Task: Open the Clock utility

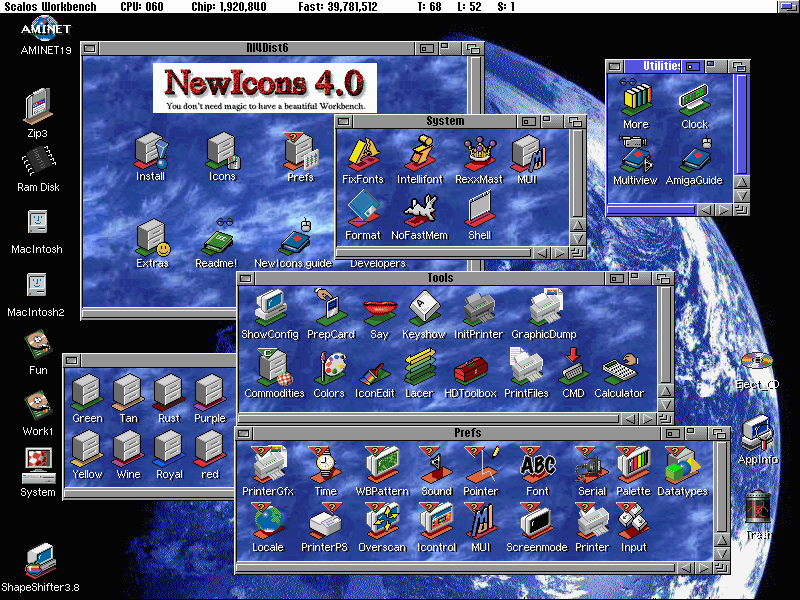Action: (694, 100)
